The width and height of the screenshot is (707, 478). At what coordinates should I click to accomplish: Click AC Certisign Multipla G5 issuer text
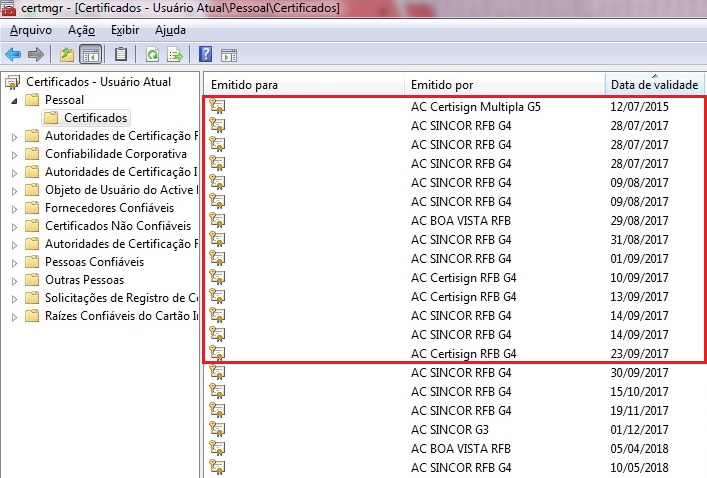click(x=476, y=107)
